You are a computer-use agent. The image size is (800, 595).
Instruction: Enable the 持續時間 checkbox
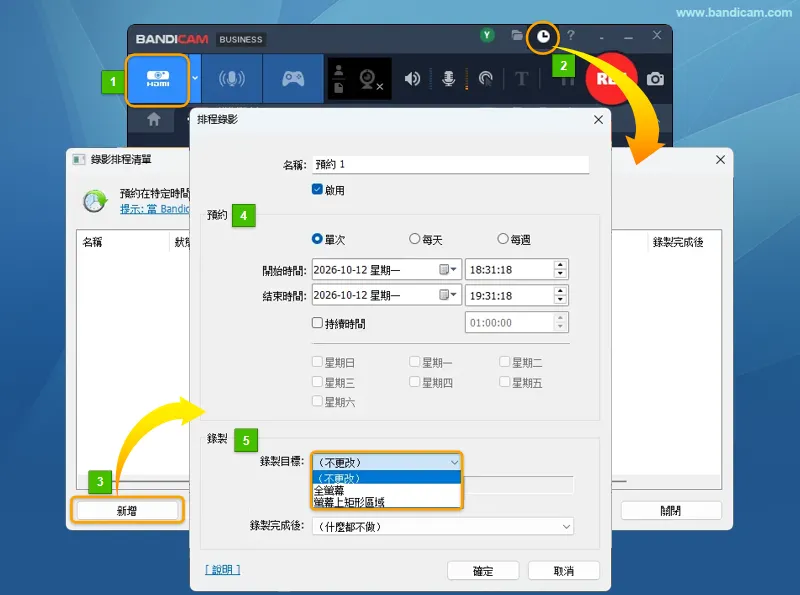(317, 323)
